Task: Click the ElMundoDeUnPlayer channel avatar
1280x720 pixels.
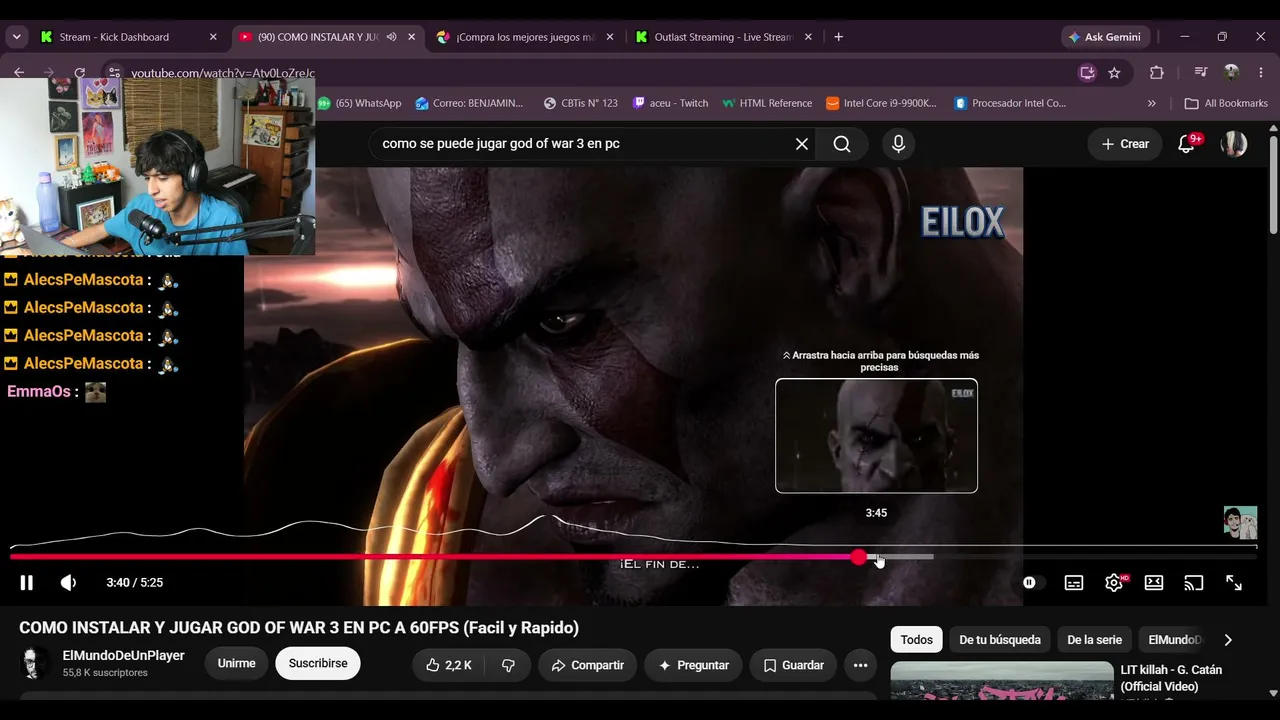Action: click(x=34, y=664)
